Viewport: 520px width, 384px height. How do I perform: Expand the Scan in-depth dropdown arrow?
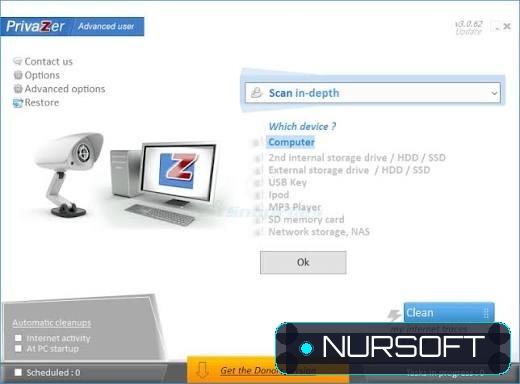(x=494, y=93)
